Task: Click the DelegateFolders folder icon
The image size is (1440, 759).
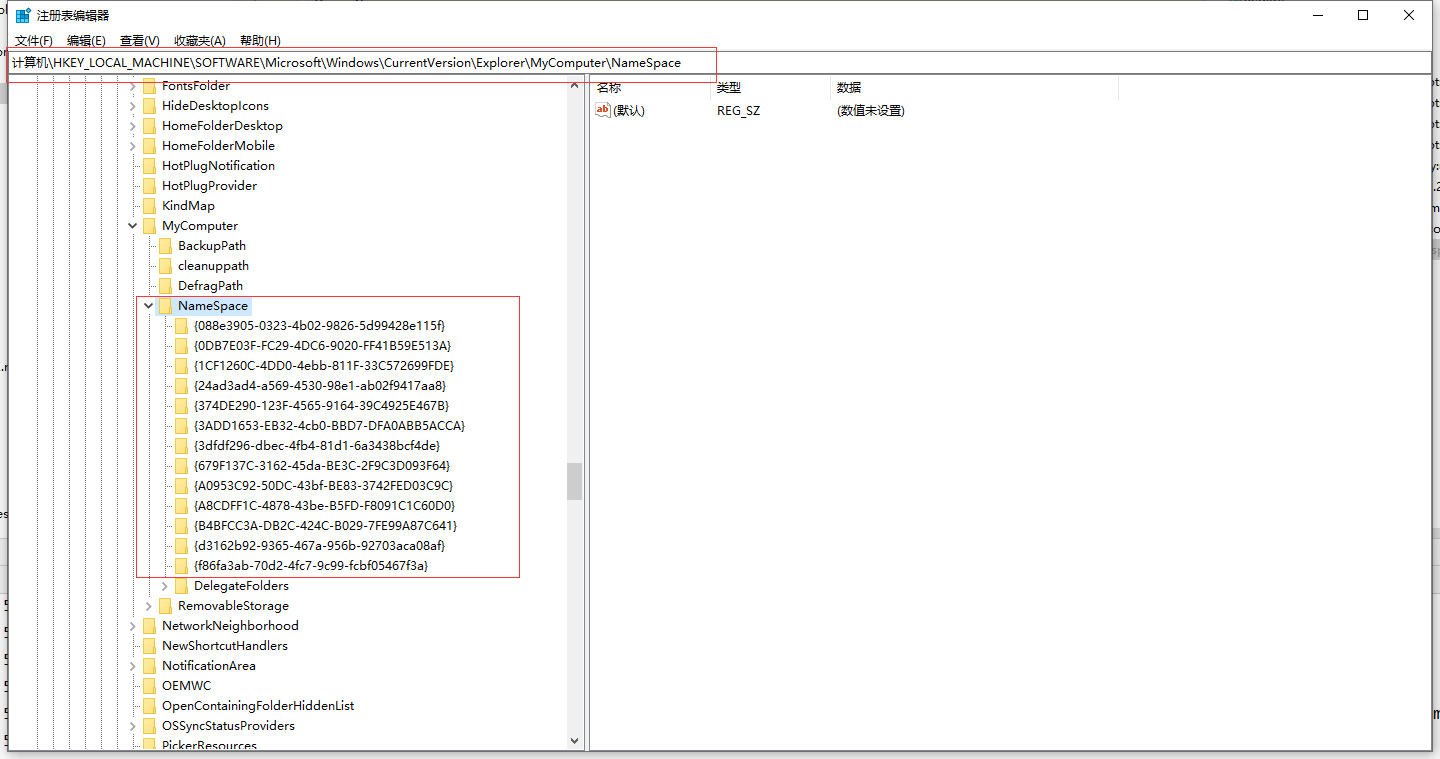Action: click(x=181, y=585)
